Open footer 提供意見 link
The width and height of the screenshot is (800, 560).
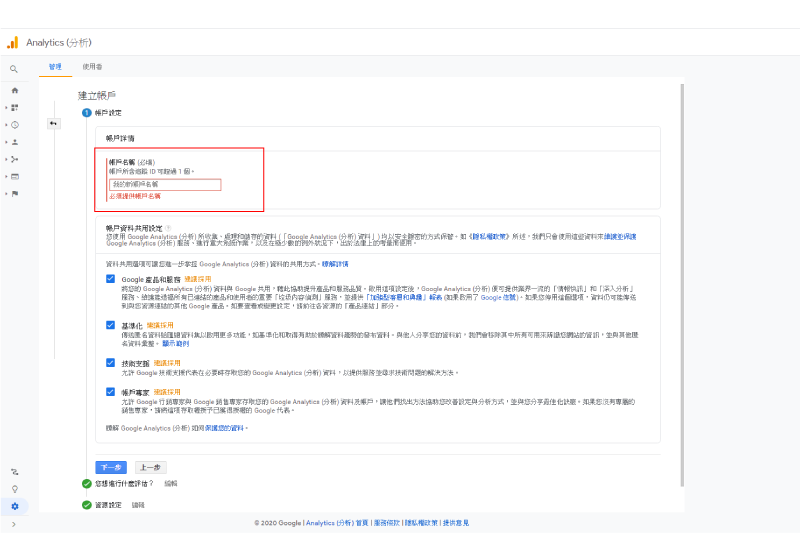click(x=456, y=523)
